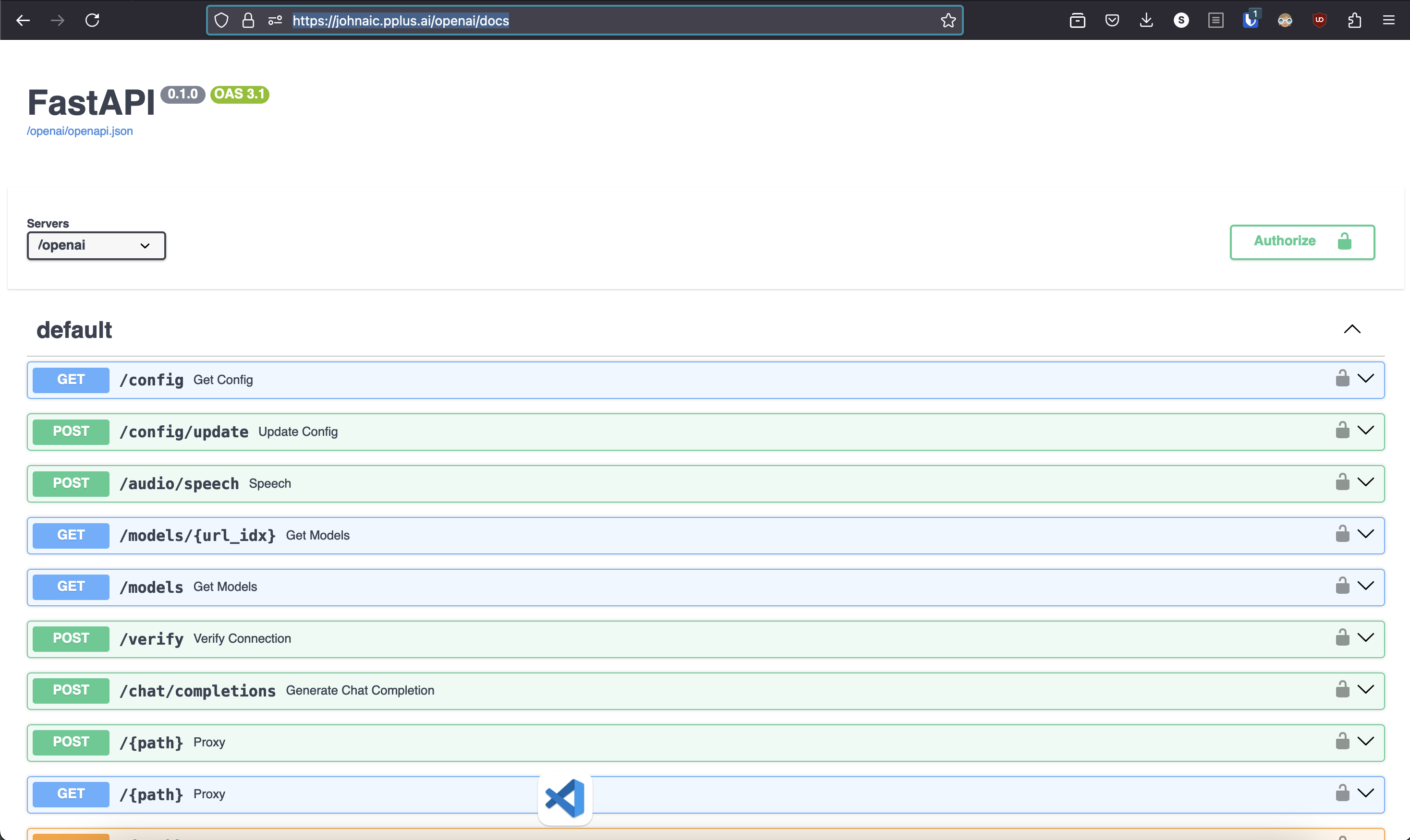
Task: Open the shield tracking protection icon
Action: point(221,20)
